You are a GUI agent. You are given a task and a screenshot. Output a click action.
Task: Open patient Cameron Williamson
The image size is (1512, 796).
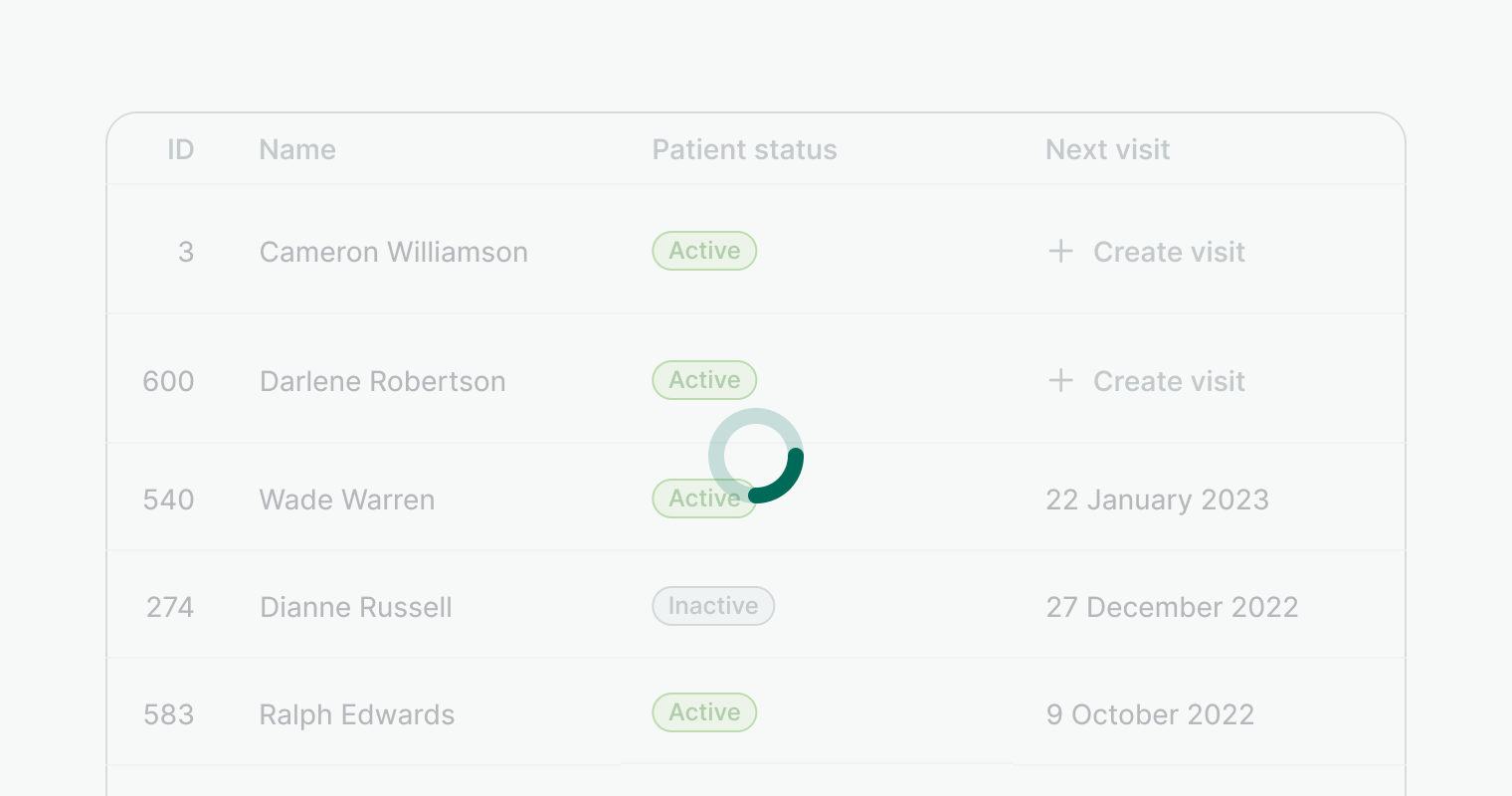393,252
